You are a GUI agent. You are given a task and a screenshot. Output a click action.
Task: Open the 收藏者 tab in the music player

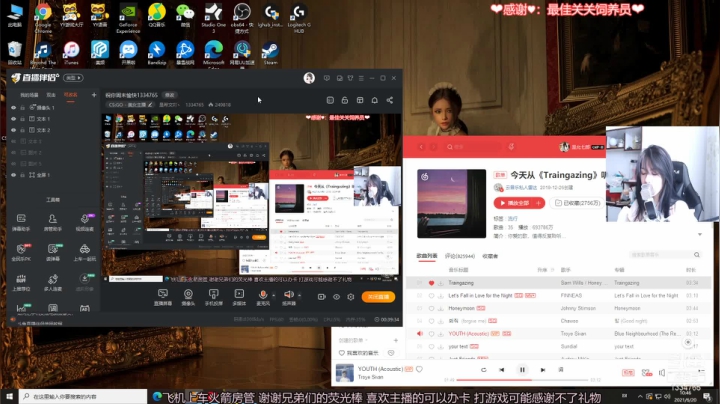(x=490, y=256)
